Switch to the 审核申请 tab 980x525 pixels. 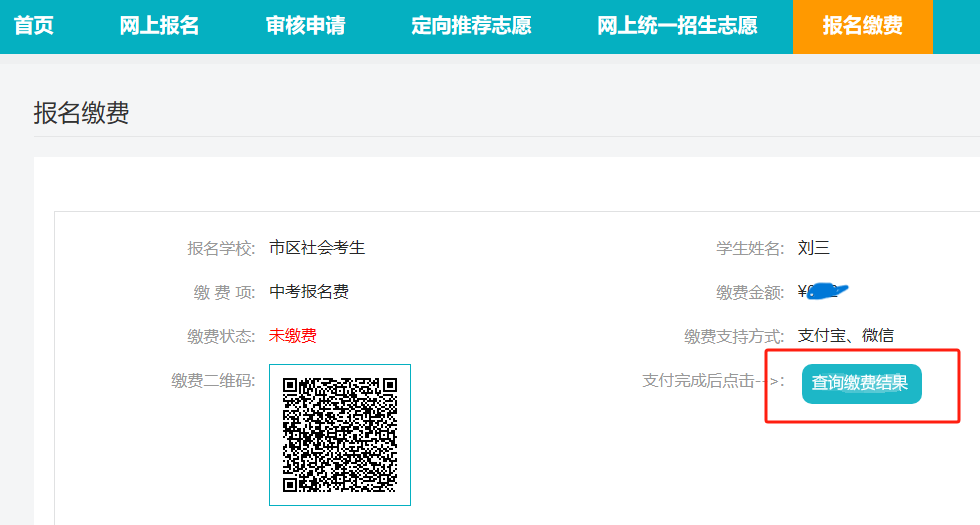tap(305, 26)
